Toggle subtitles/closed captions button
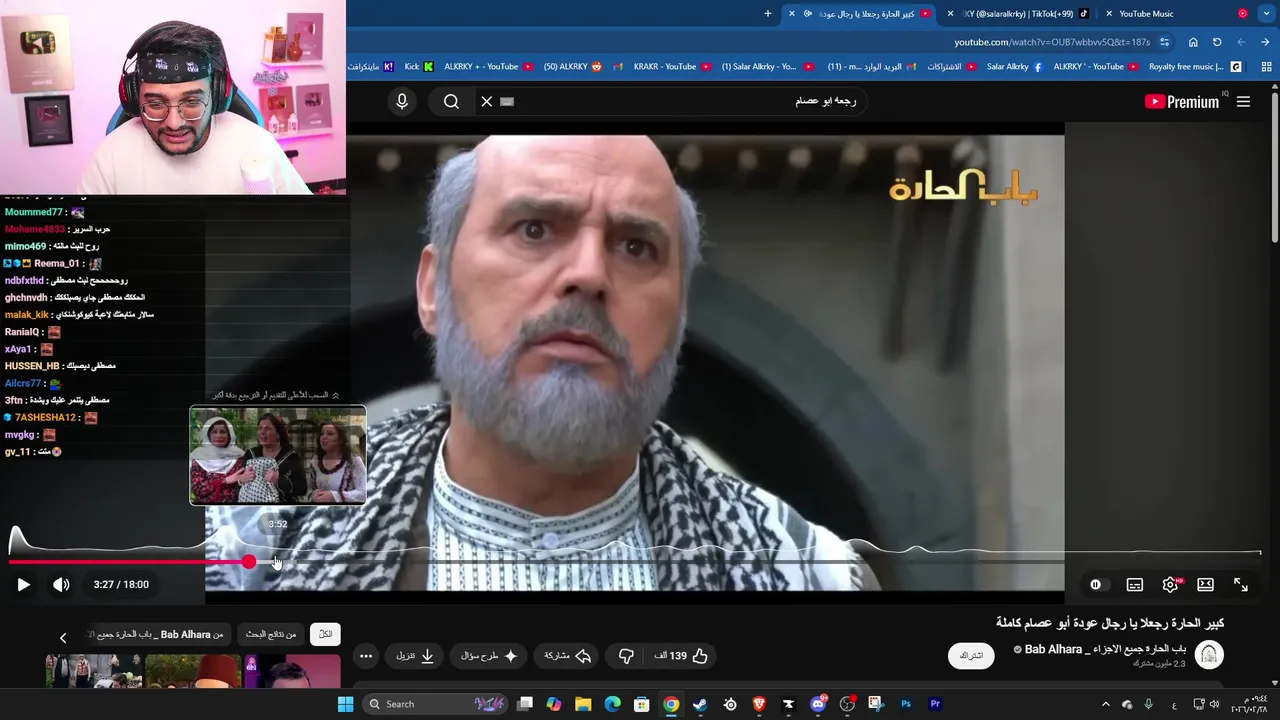1280x720 pixels. (x=1134, y=584)
